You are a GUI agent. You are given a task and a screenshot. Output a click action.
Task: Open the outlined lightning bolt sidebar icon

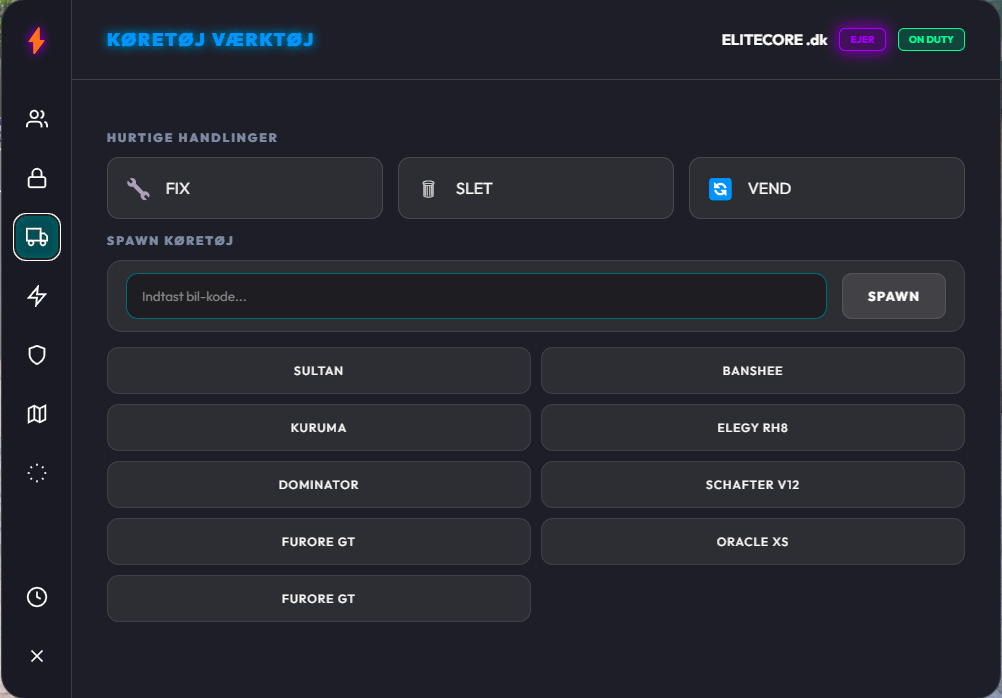[x=36, y=296]
